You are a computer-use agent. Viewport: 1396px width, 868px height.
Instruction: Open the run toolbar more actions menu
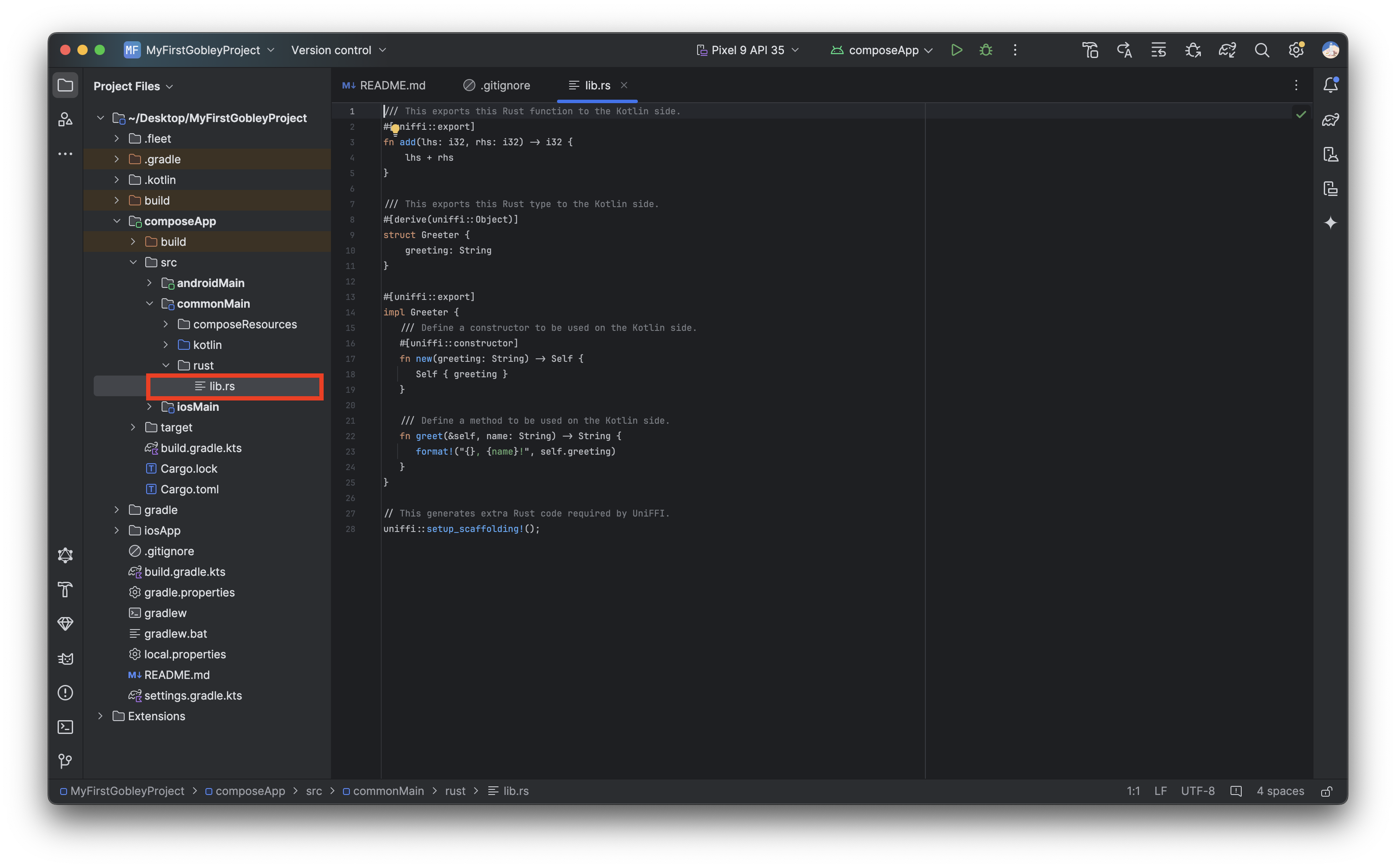pos(1015,50)
